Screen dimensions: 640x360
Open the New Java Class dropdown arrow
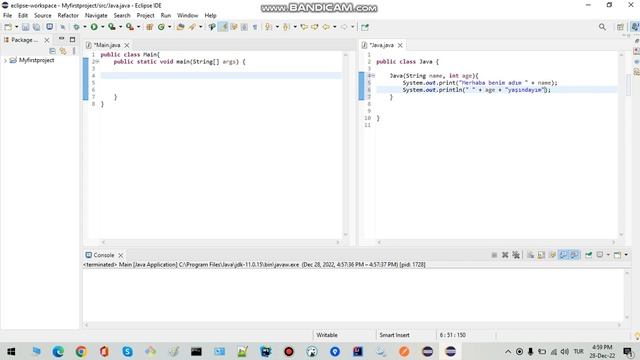click(x=169, y=27)
